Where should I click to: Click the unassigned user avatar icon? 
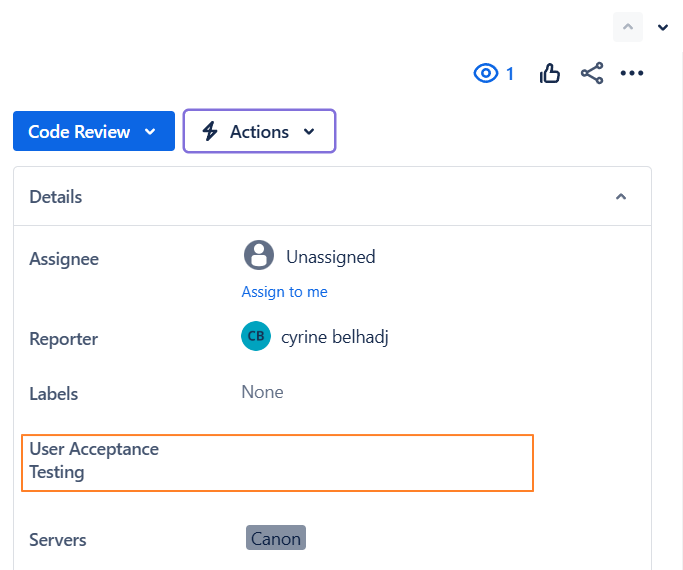[x=259, y=255]
